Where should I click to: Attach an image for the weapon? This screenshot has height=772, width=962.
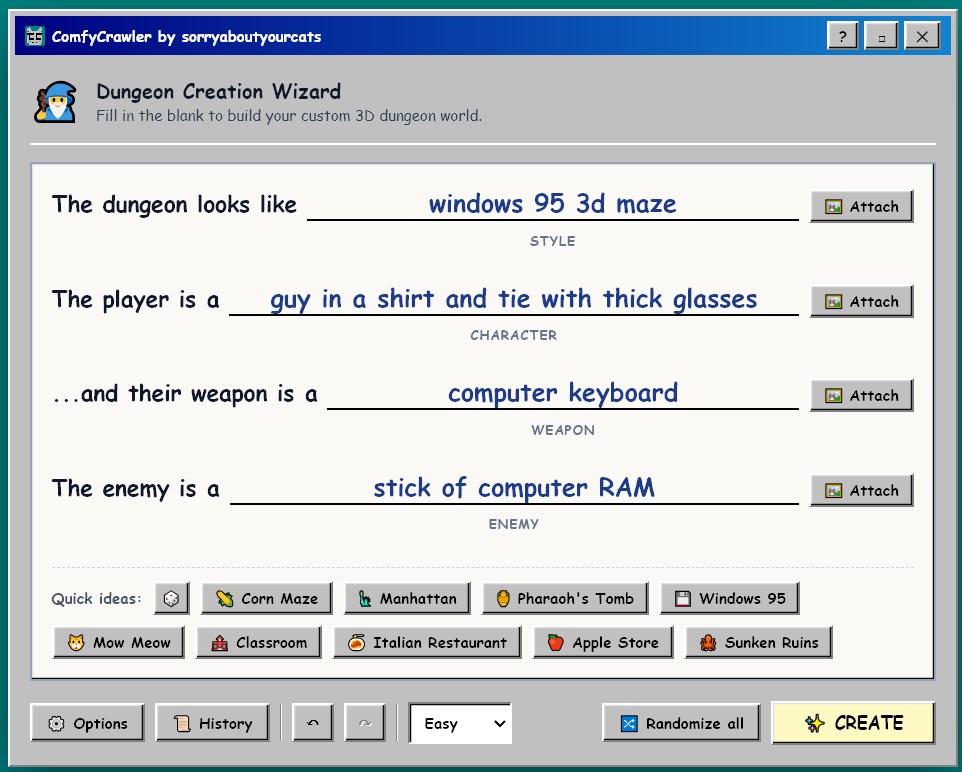[861, 395]
